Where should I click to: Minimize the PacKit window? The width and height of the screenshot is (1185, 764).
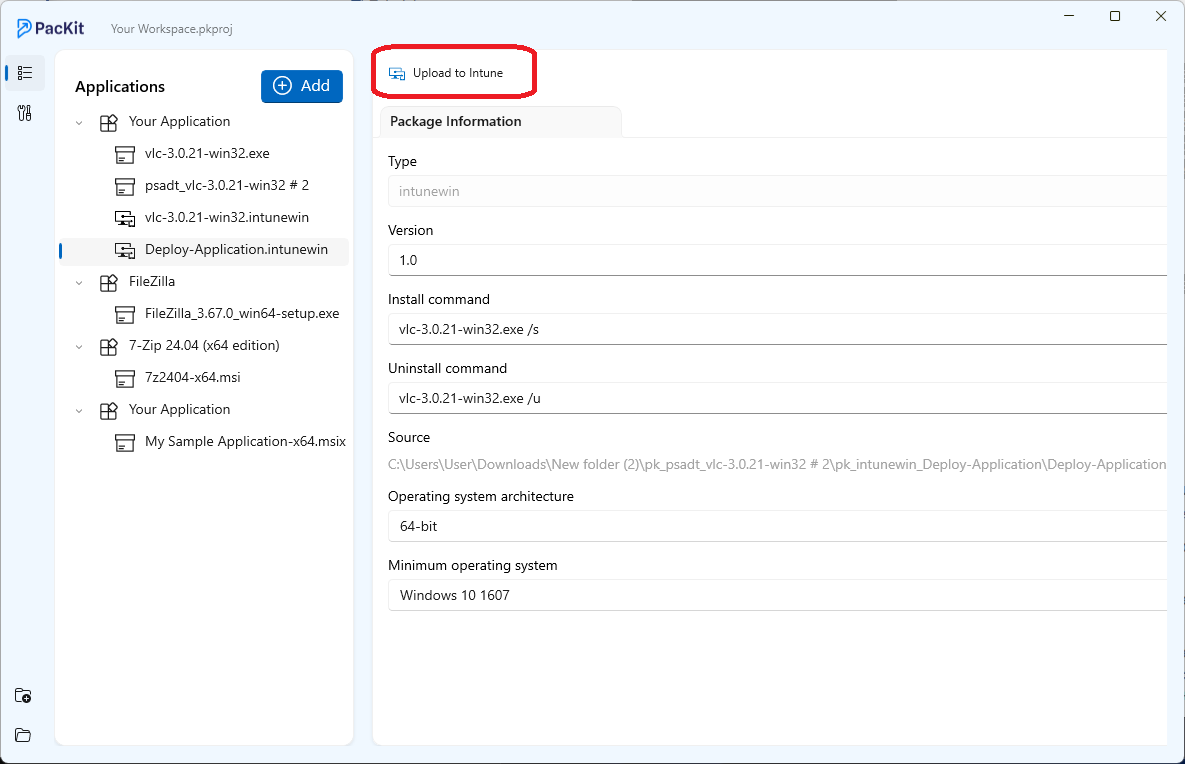1069,16
